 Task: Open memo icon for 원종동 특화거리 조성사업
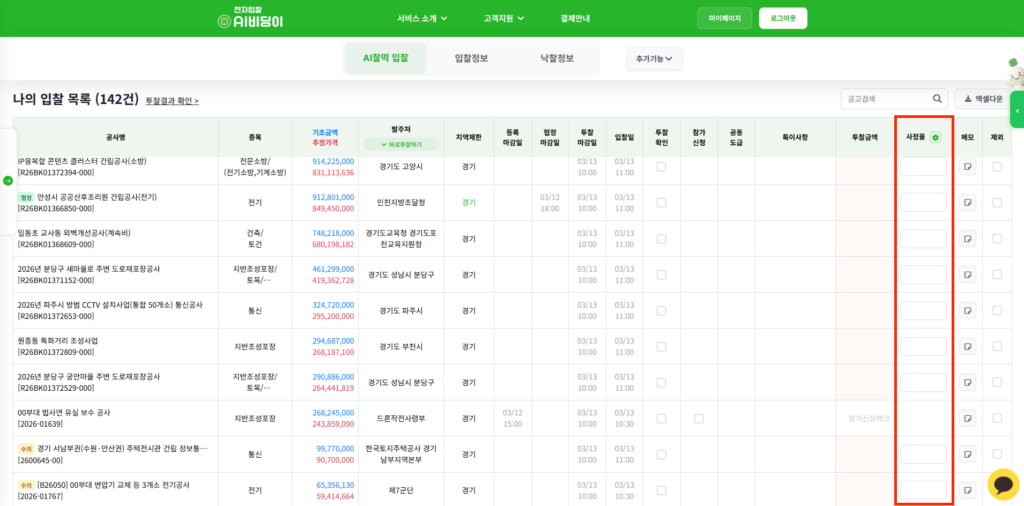point(967,347)
